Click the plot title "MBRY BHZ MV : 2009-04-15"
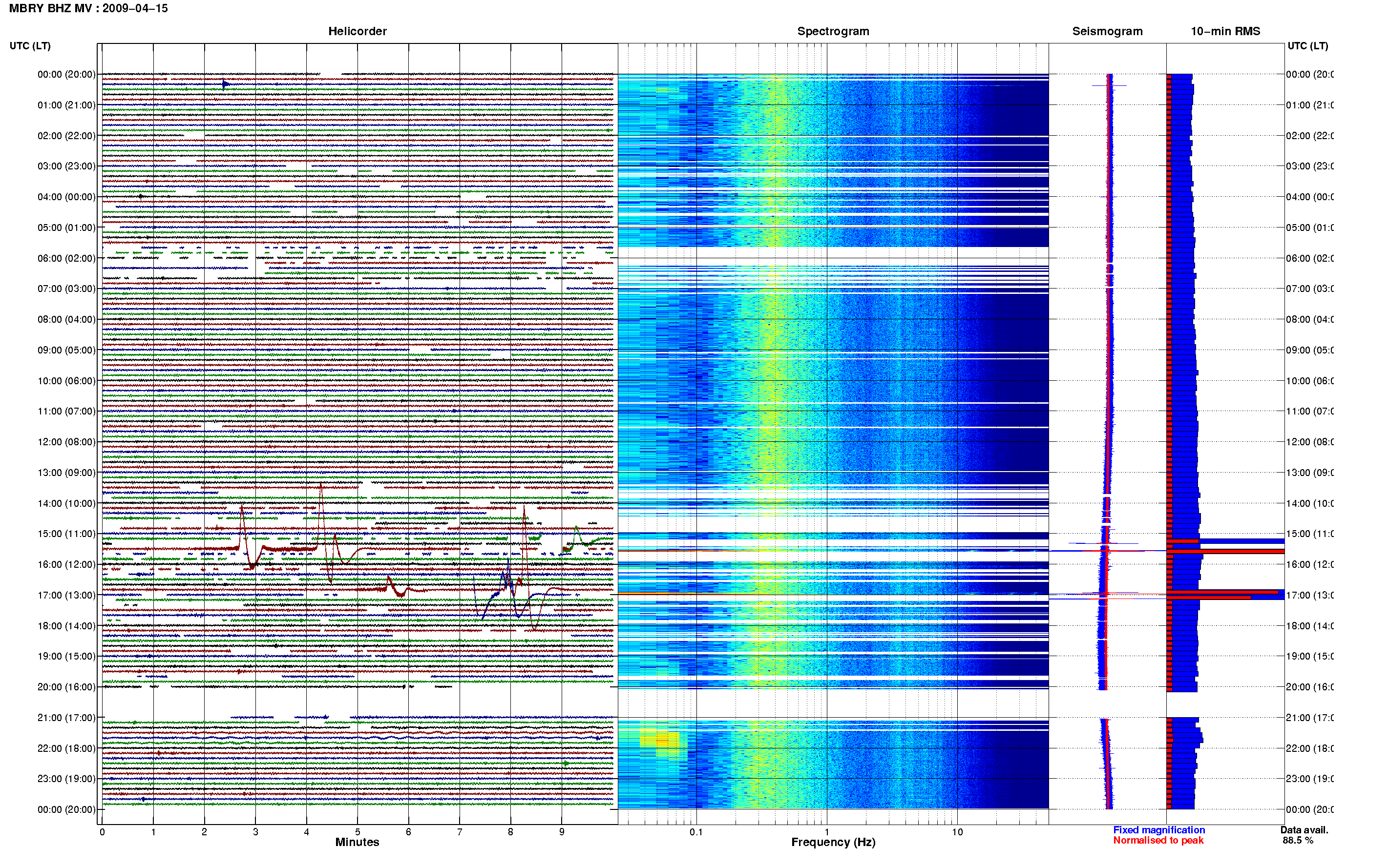The image size is (1389, 868). (x=88, y=8)
